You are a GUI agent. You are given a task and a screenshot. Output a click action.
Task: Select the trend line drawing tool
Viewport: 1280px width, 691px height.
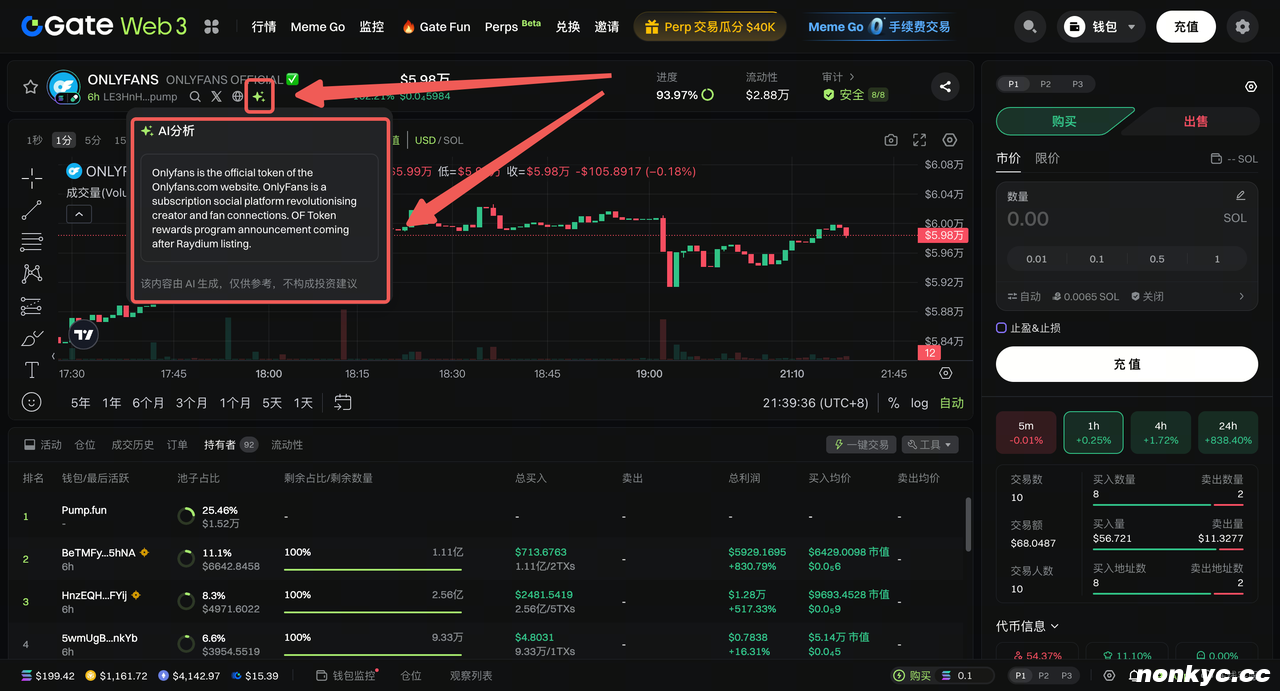[31, 210]
